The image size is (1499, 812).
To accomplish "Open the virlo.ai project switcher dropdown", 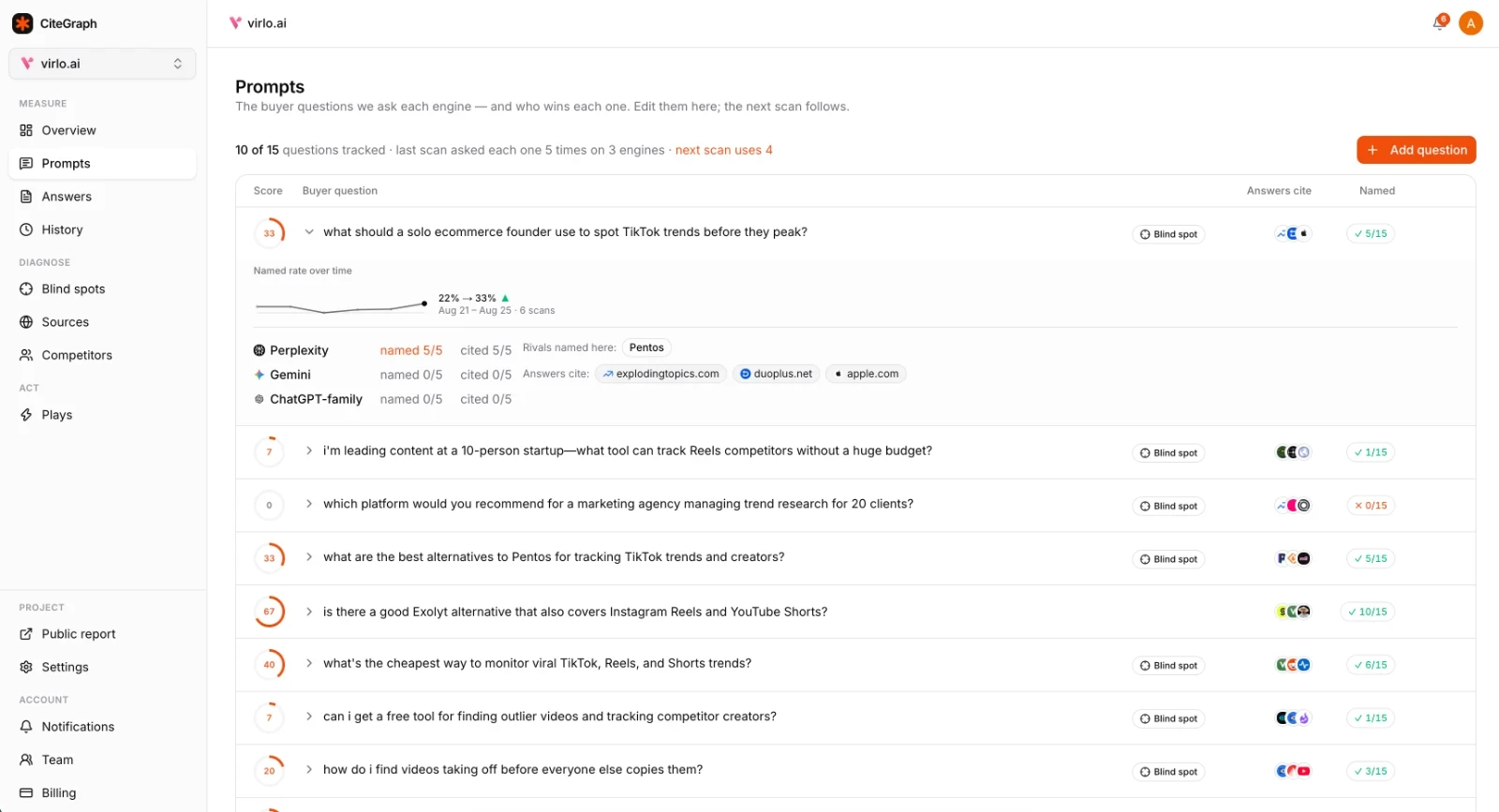I will tap(102, 64).
